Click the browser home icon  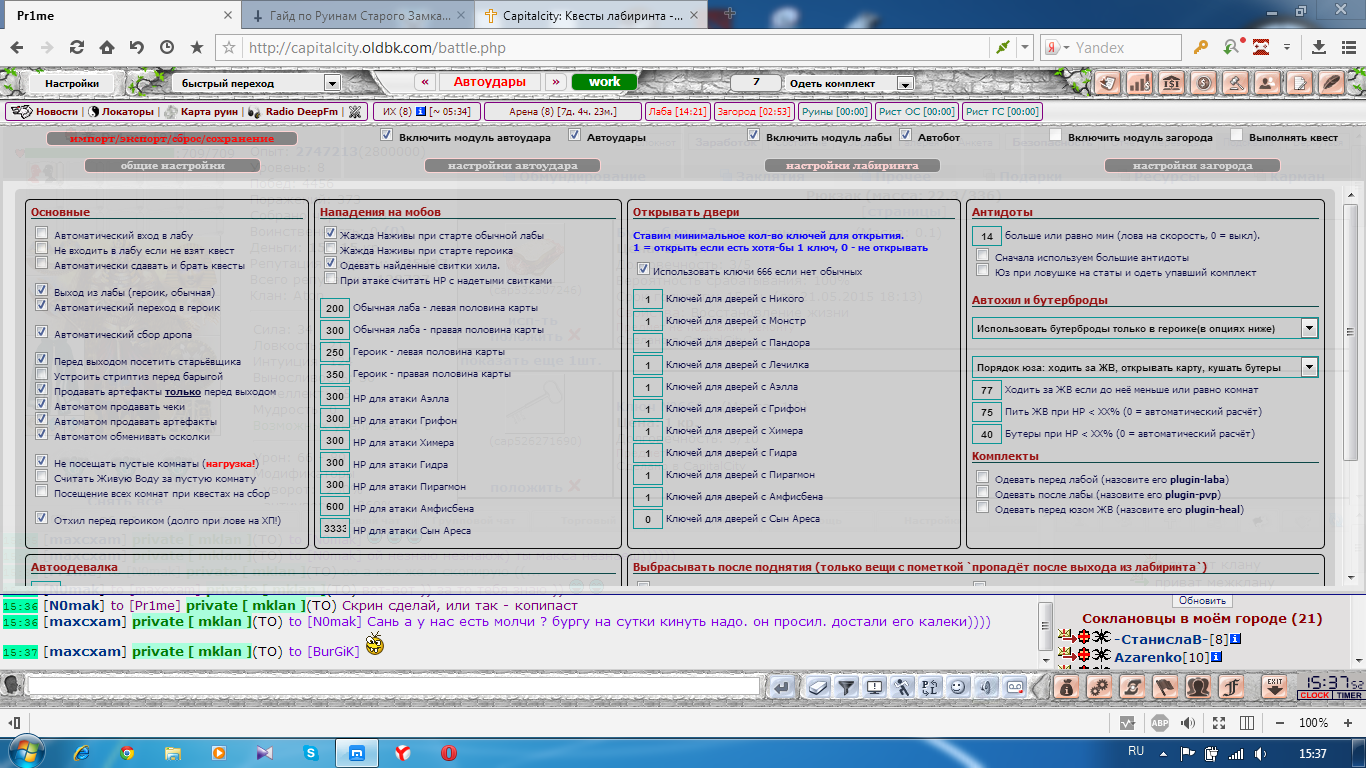click(x=106, y=47)
